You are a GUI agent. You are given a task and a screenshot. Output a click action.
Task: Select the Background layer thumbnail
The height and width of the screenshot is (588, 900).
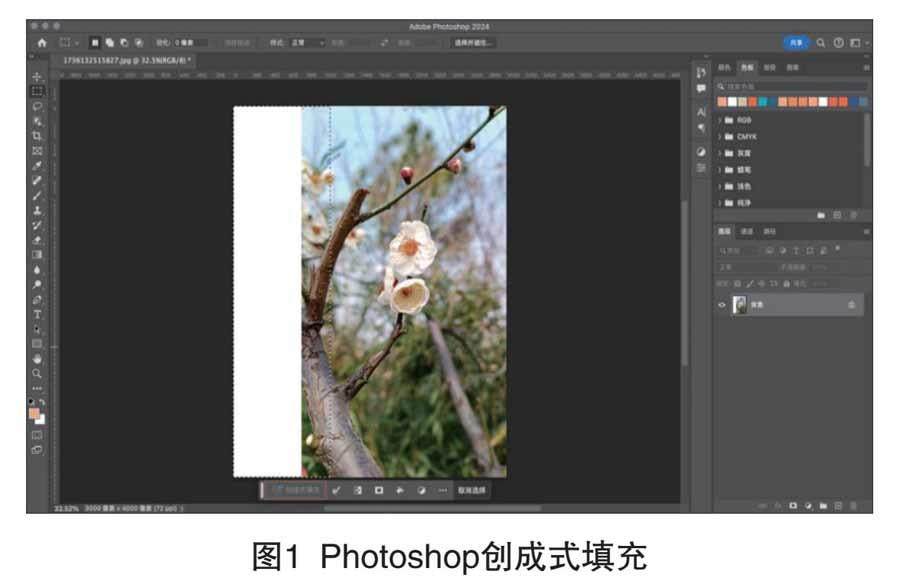[739, 305]
